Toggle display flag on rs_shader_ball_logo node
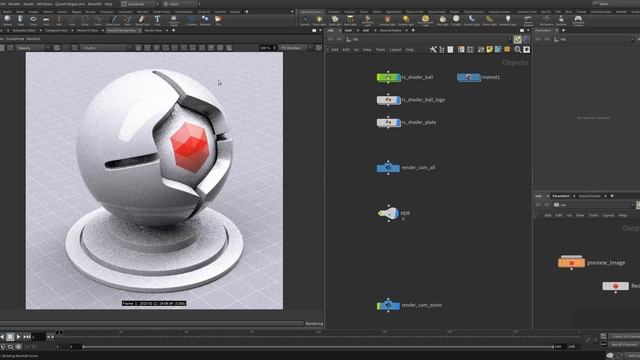 (x=398, y=100)
